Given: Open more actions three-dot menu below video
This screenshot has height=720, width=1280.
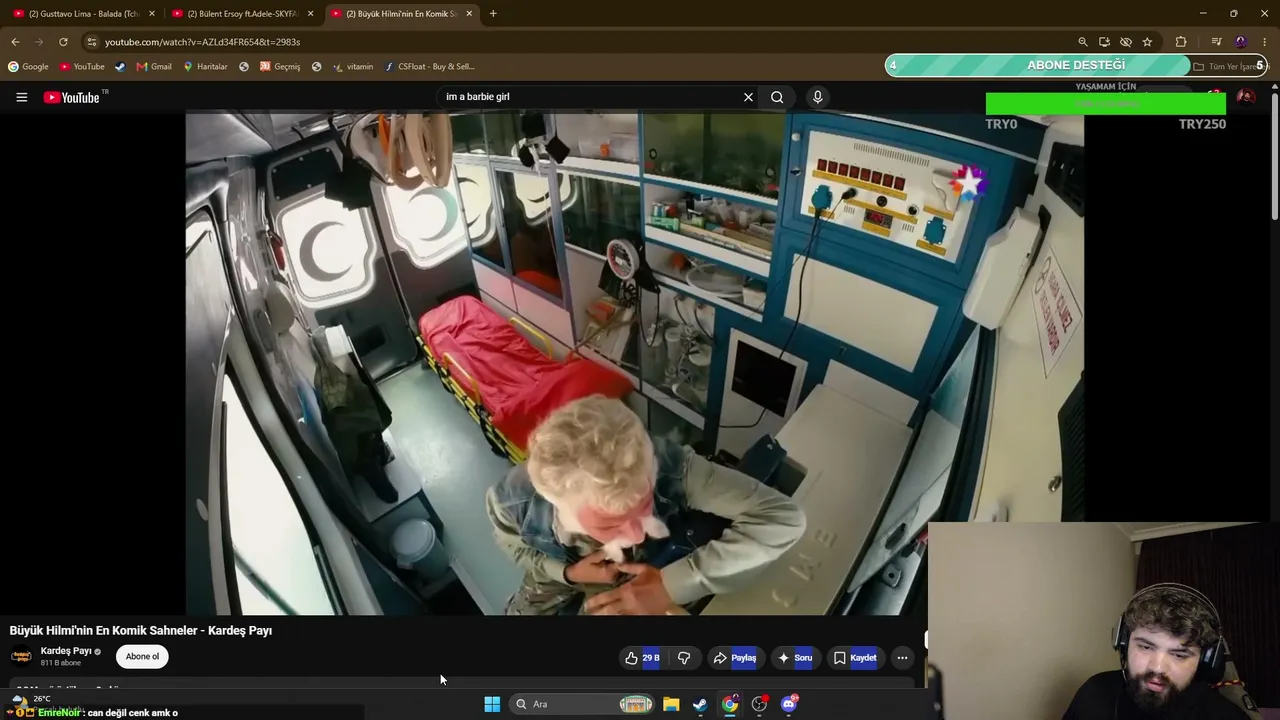Looking at the screenshot, I should coord(902,658).
